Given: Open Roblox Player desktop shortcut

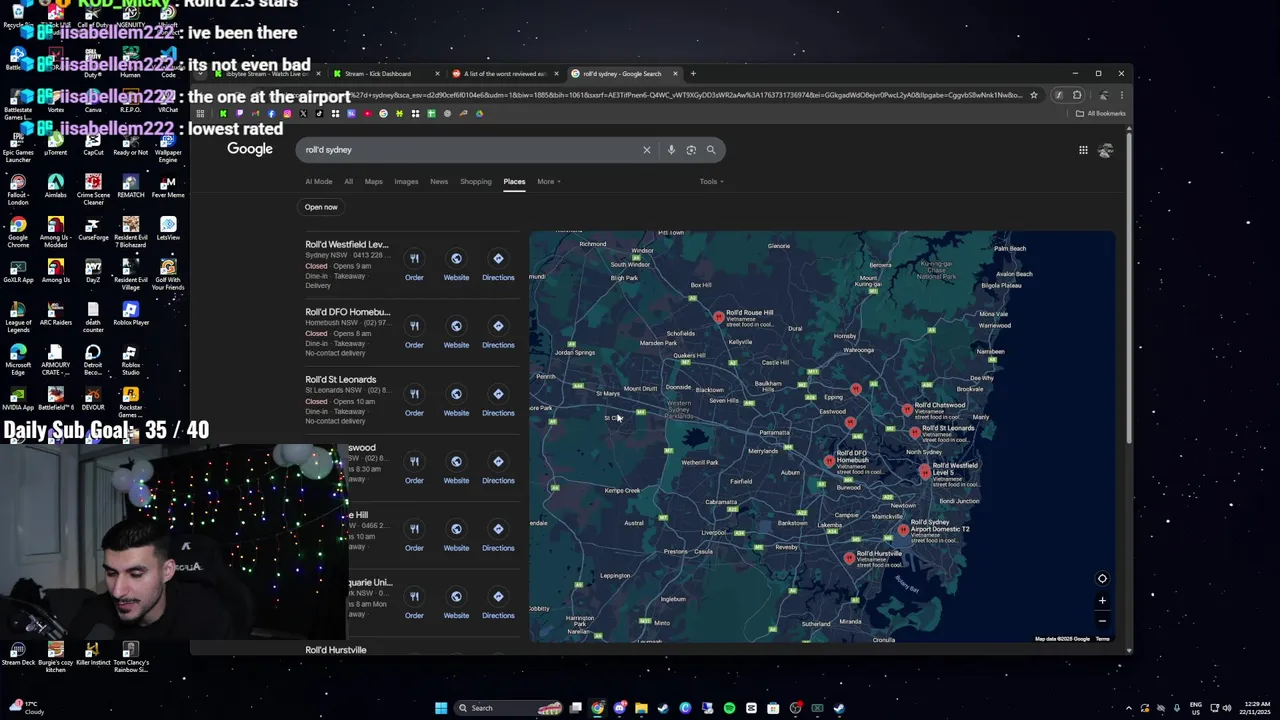Looking at the screenshot, I should coord(130,314).
